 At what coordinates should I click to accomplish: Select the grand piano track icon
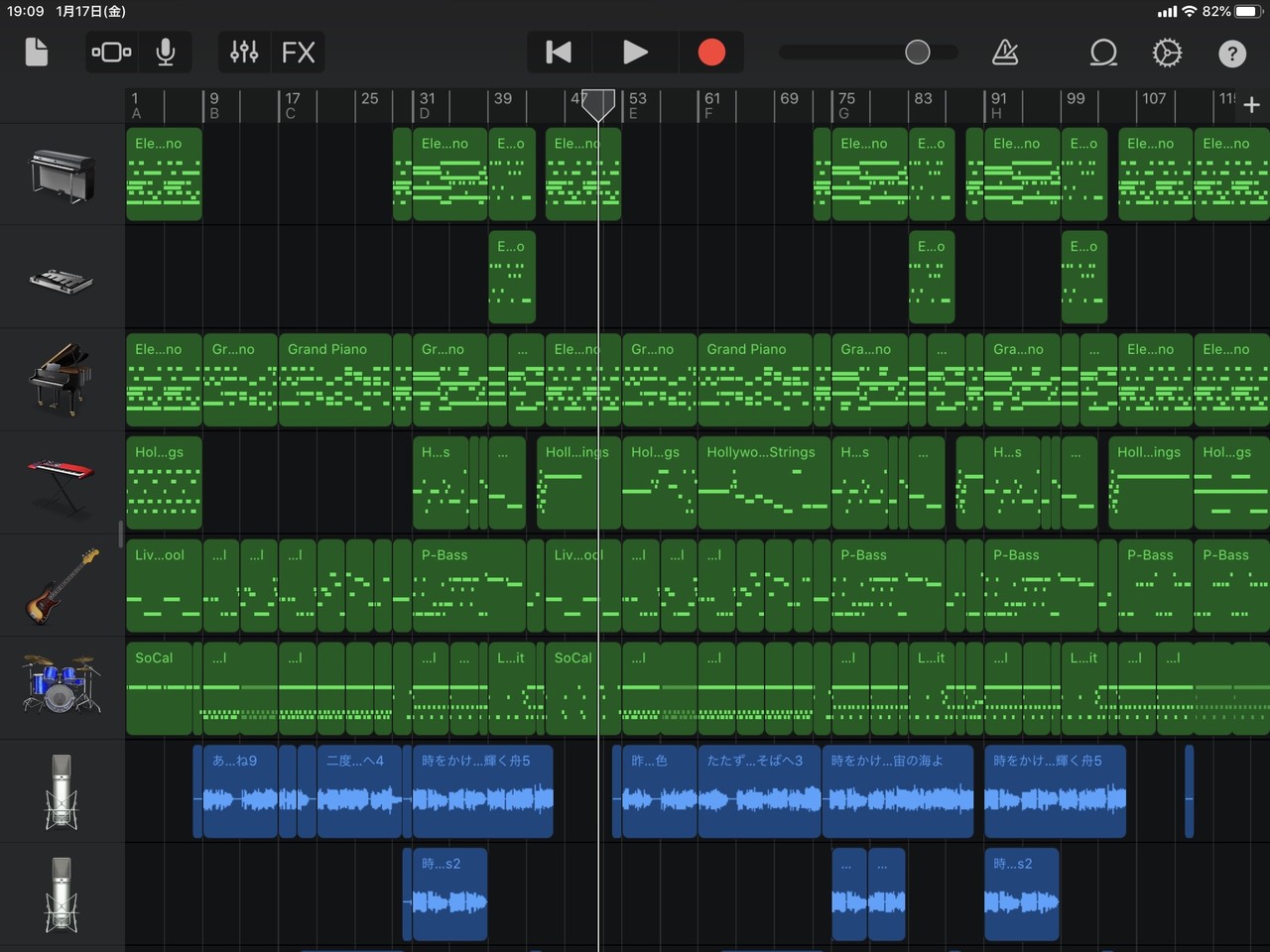tap(62, 380)
